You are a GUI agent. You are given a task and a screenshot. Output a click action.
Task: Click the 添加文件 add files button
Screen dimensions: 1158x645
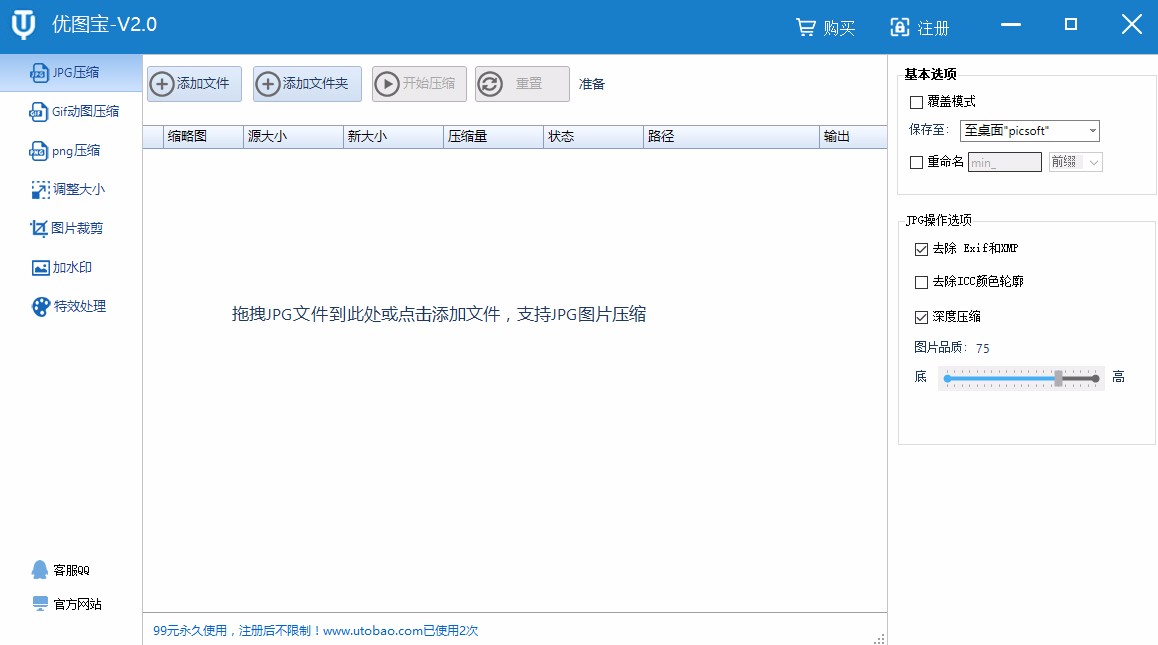coord(193,84)
